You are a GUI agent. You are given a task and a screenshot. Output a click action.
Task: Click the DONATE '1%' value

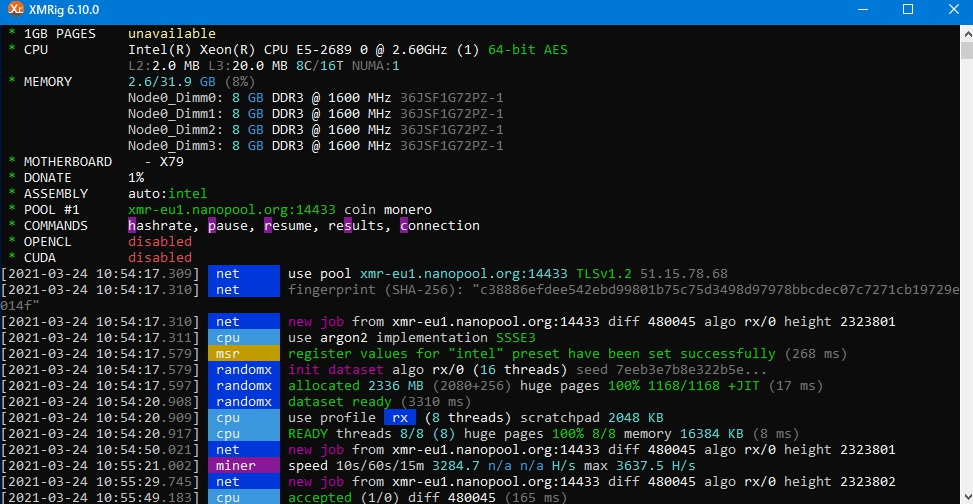[x=136, y=178]
